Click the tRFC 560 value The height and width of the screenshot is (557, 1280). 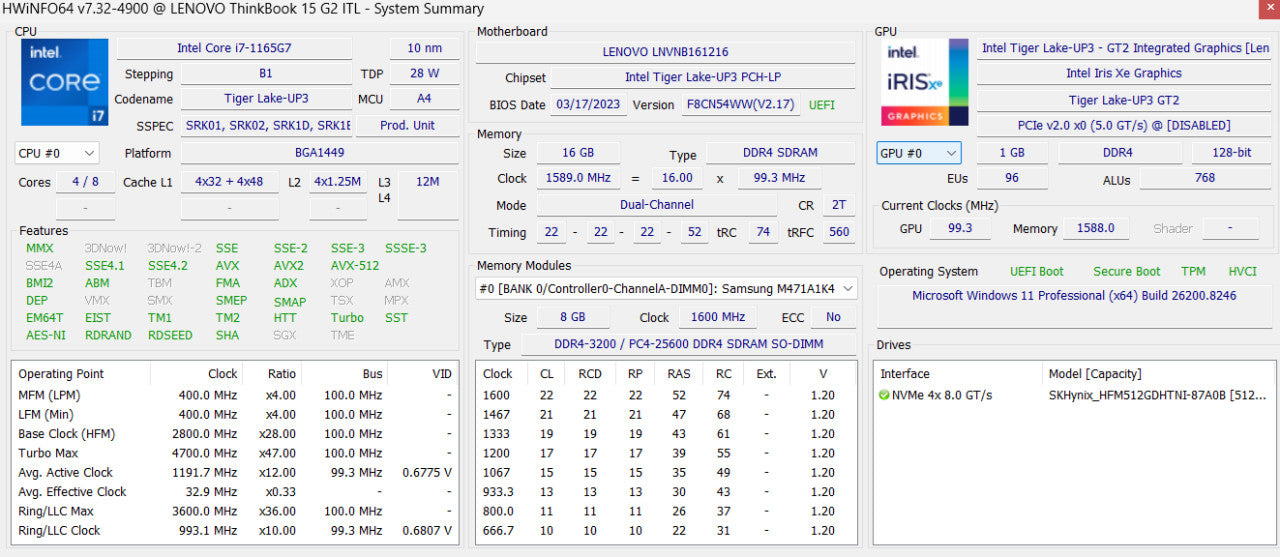pyautogui.click(x=839, y=232)
